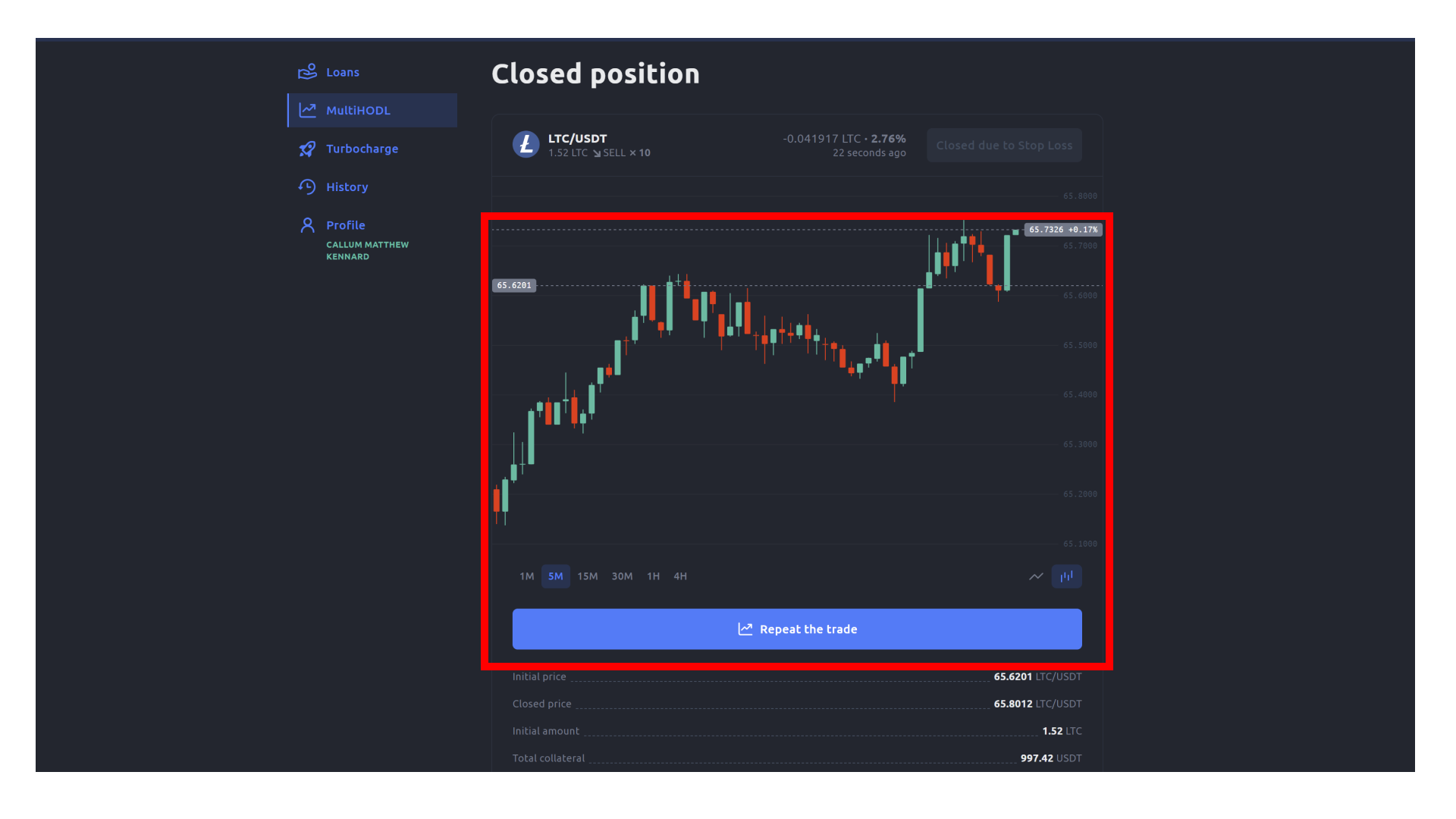Select the 1M timeframe tab

coord(526,576)
